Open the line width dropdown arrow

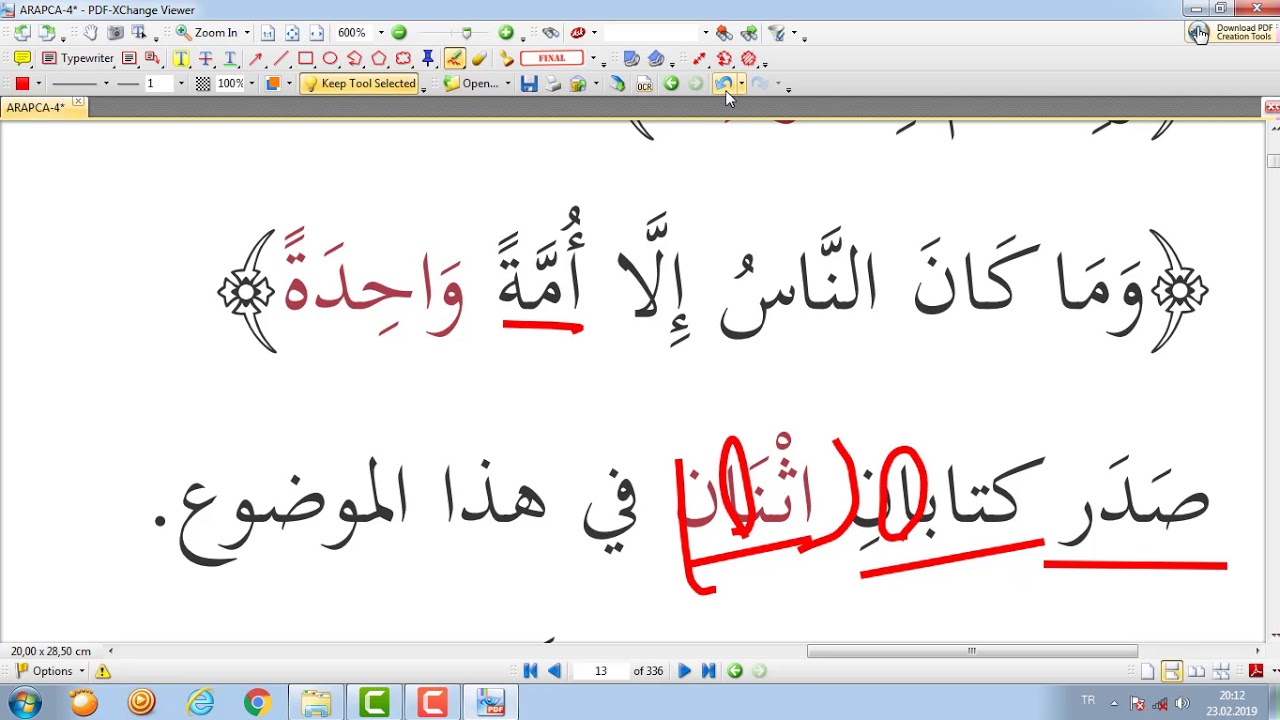click(180, 84)
